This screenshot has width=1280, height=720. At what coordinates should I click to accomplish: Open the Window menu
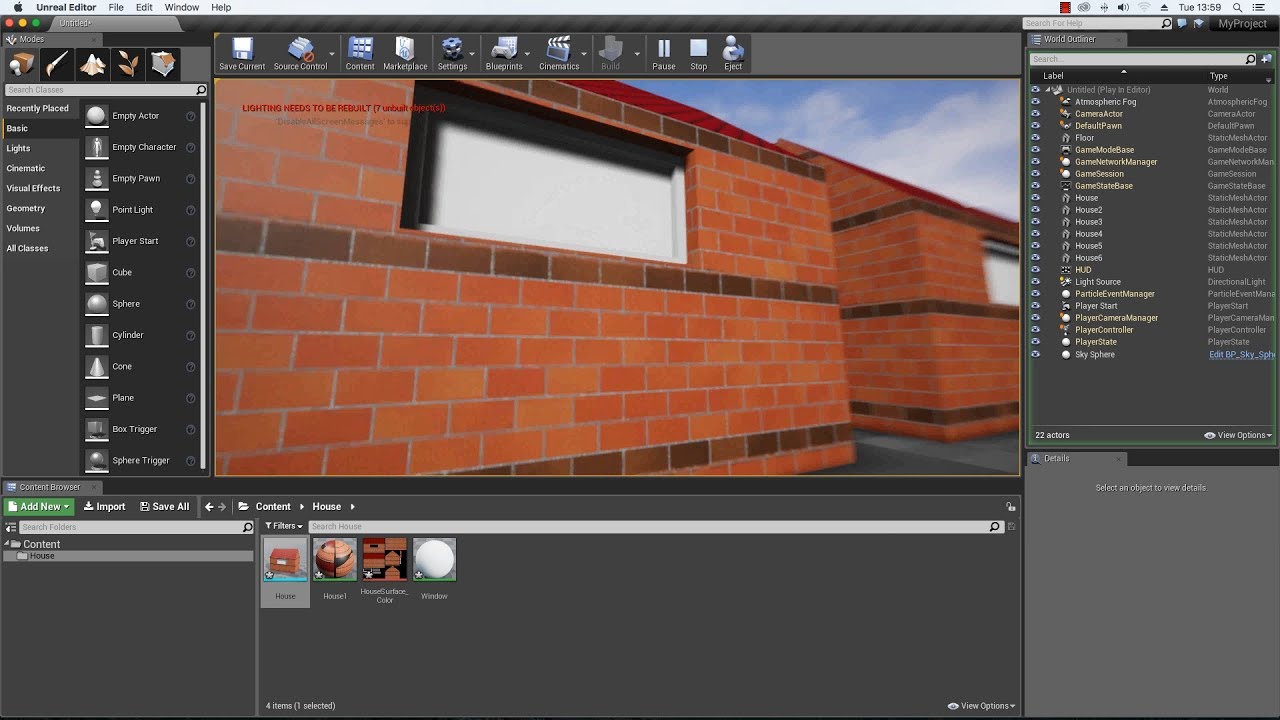coord(182,7)
